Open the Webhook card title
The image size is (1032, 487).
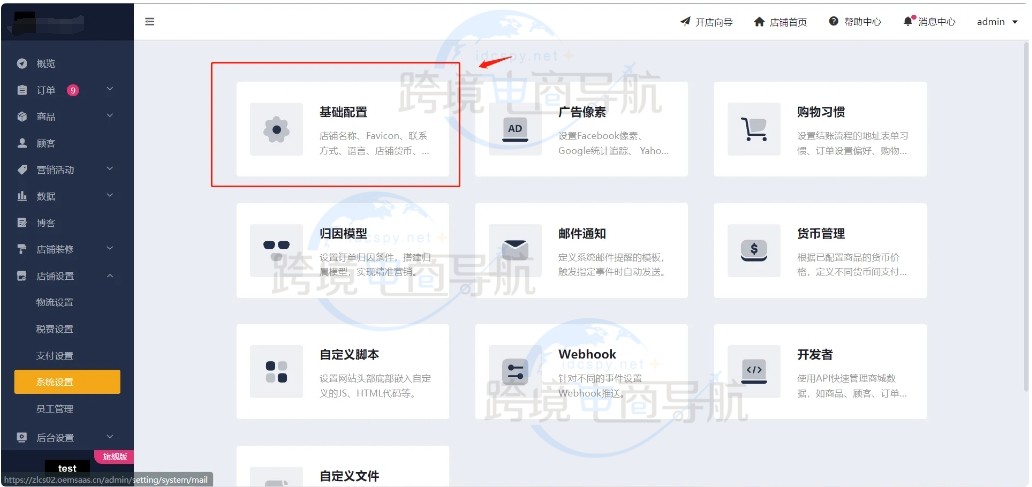point(587,354)
